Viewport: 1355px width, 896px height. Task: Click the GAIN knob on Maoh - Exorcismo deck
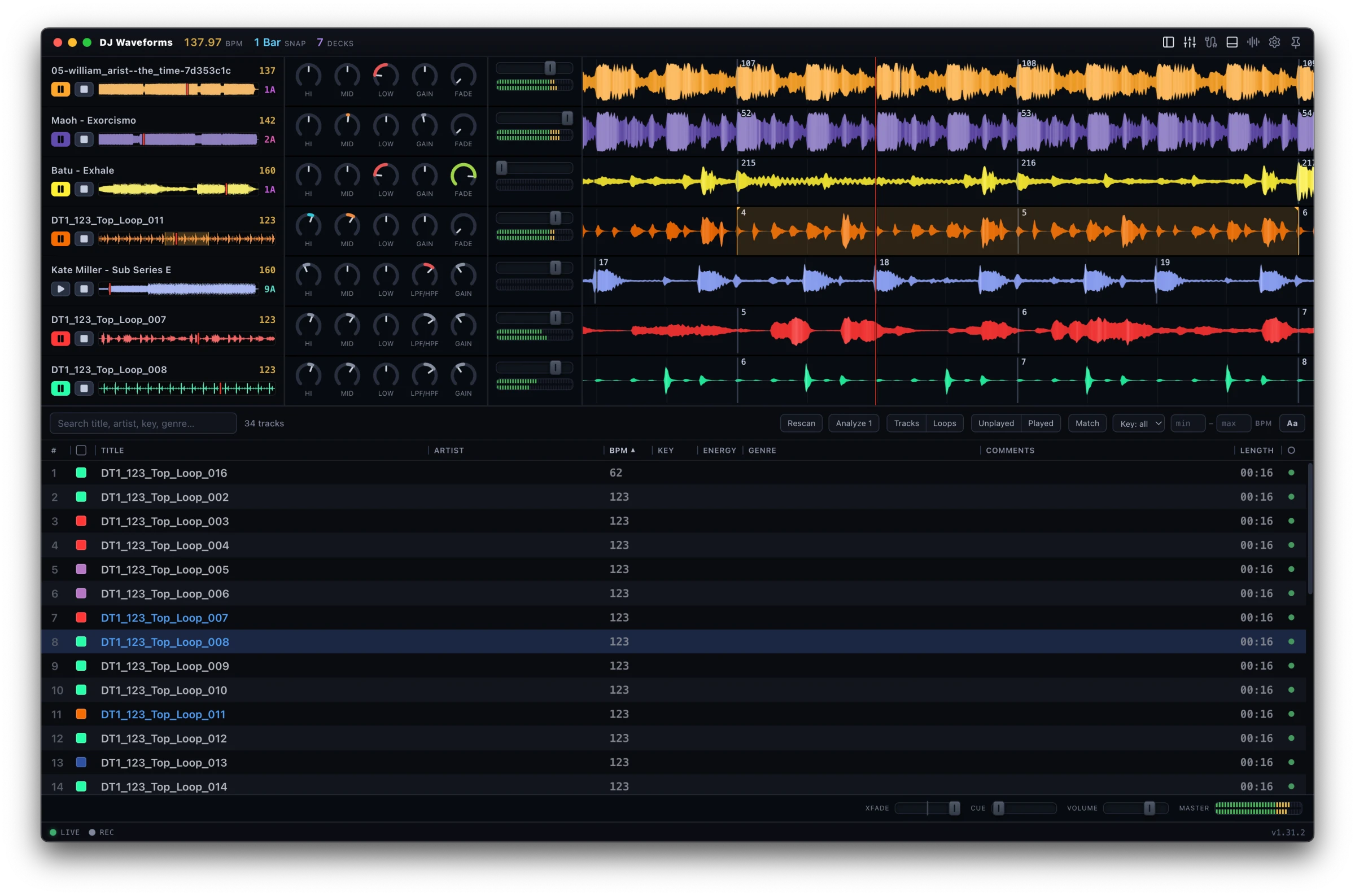425,126
